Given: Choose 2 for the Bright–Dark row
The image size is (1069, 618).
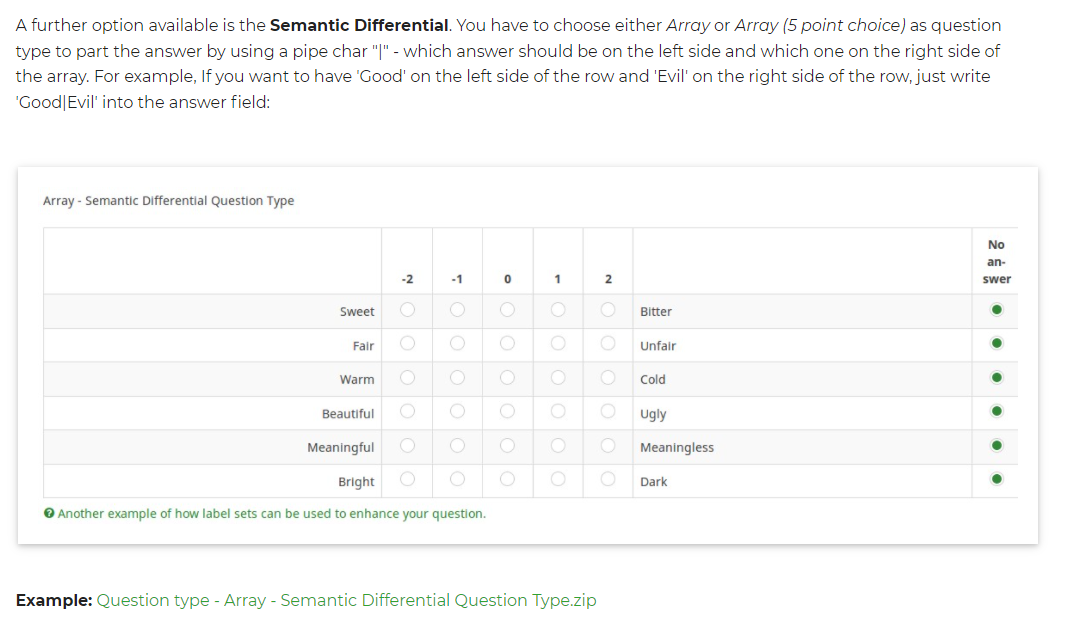Looking at the screenshot, I should [607, 481].
